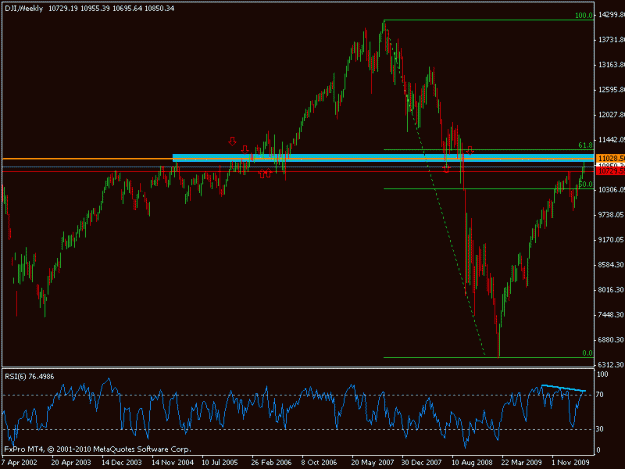Click the 20 Apr 2003 date label
625x469 pixels.
pos(71,462)
